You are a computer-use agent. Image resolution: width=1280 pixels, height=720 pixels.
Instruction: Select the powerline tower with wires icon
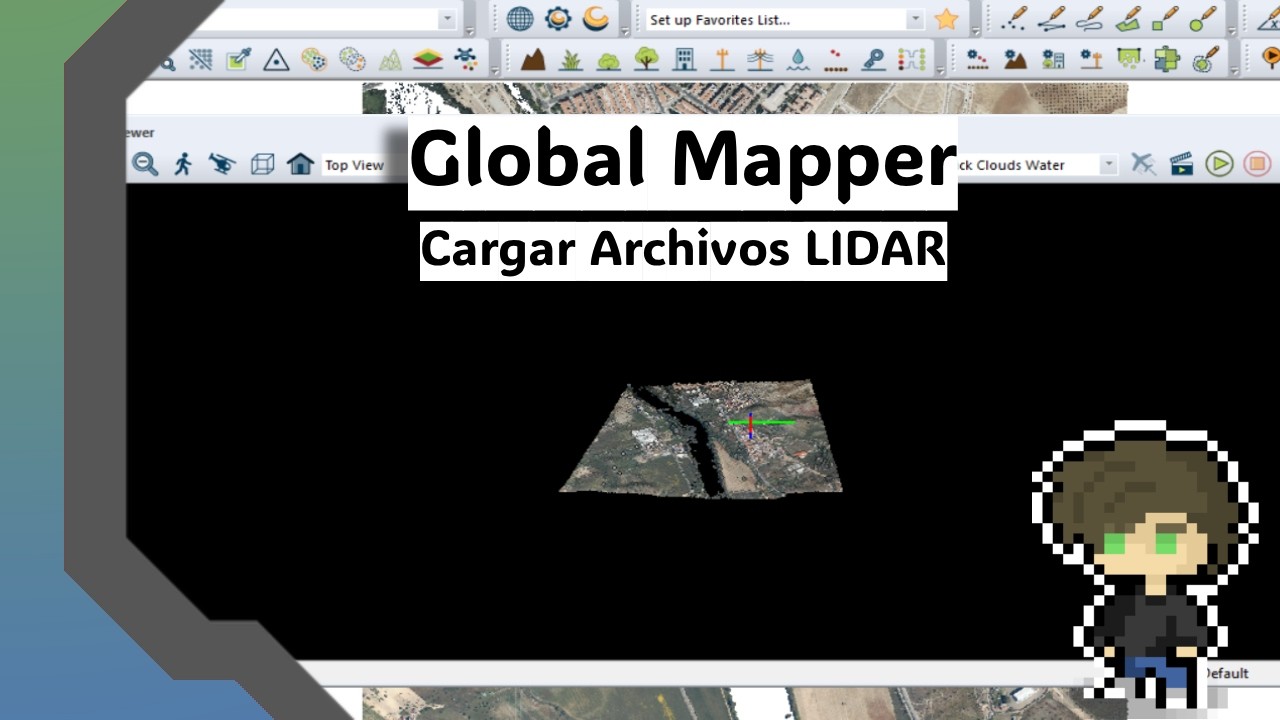coord(760,59)
